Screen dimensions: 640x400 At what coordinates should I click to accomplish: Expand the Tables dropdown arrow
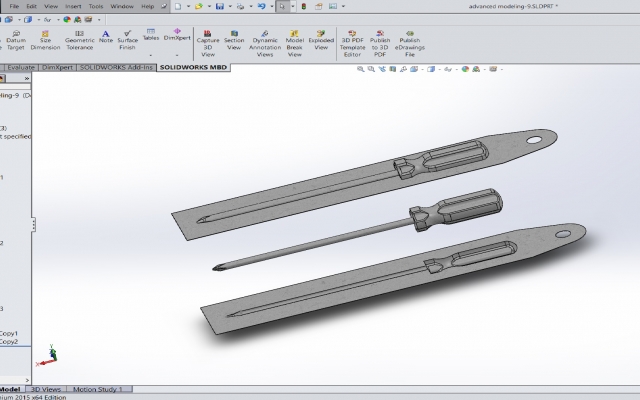tap(151, 55)
